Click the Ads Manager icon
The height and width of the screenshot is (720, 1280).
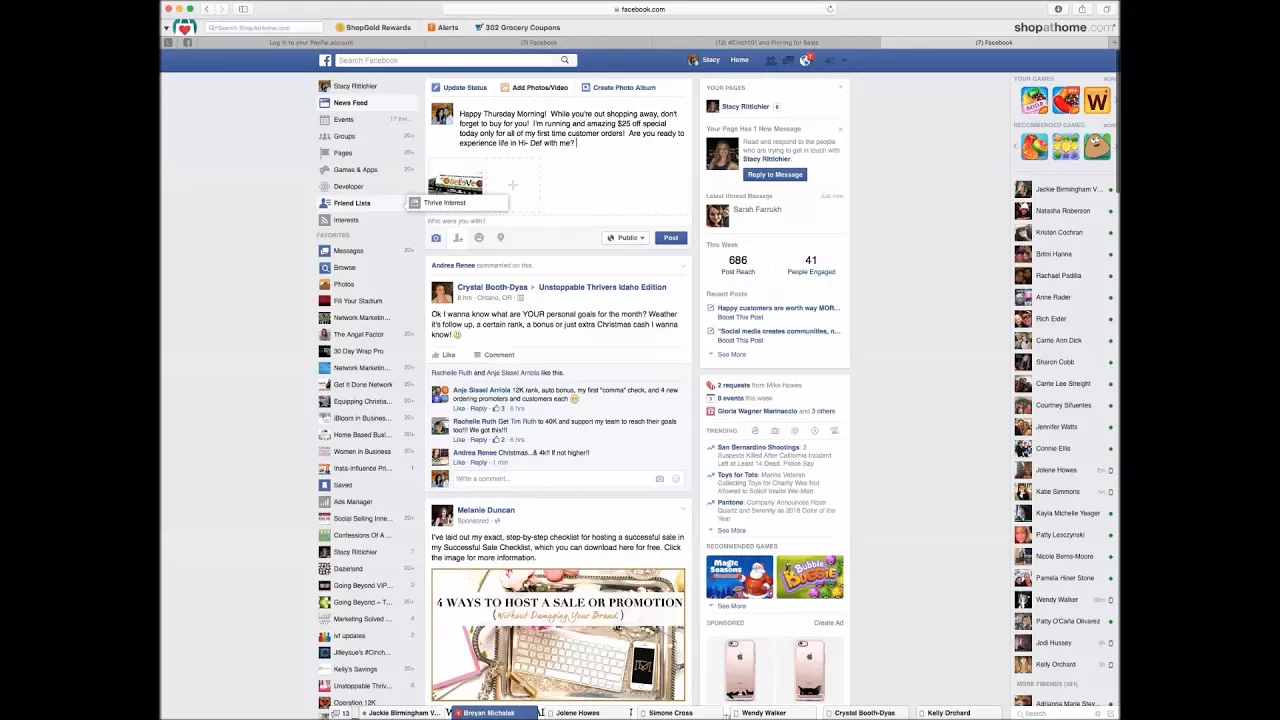[x=324, y=502]
